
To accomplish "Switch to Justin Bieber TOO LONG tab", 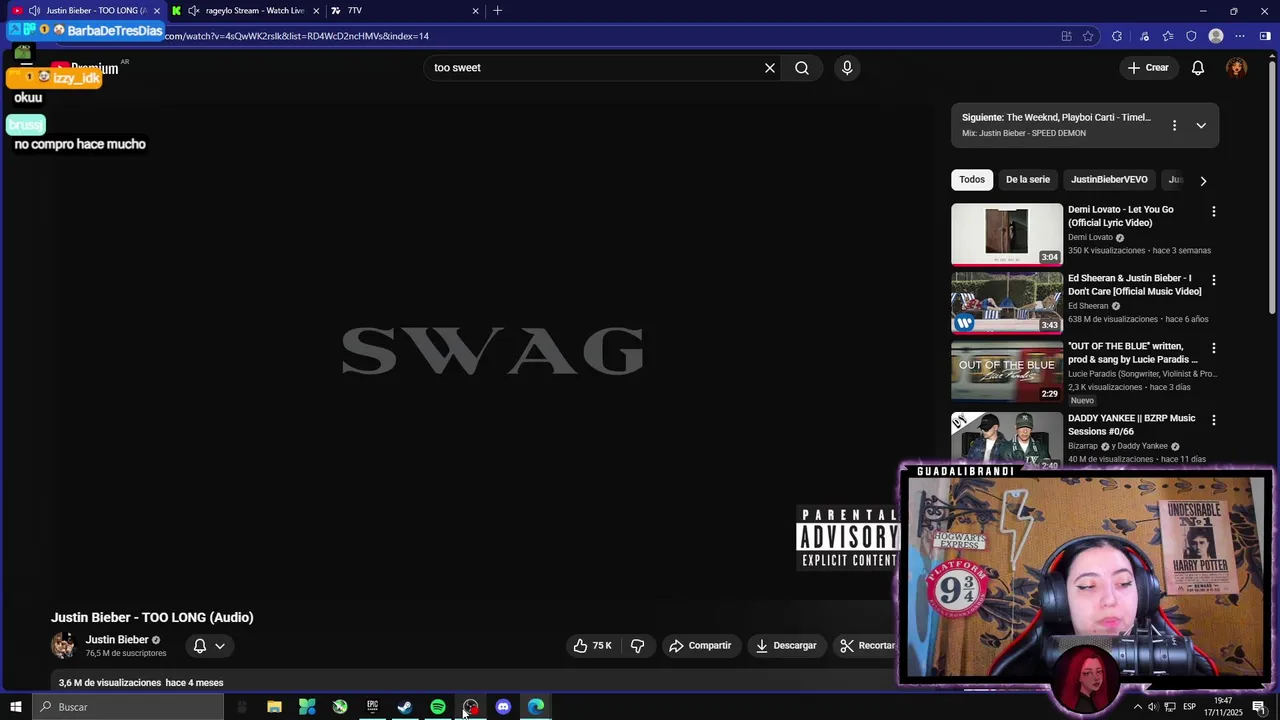I will [86, 11].
